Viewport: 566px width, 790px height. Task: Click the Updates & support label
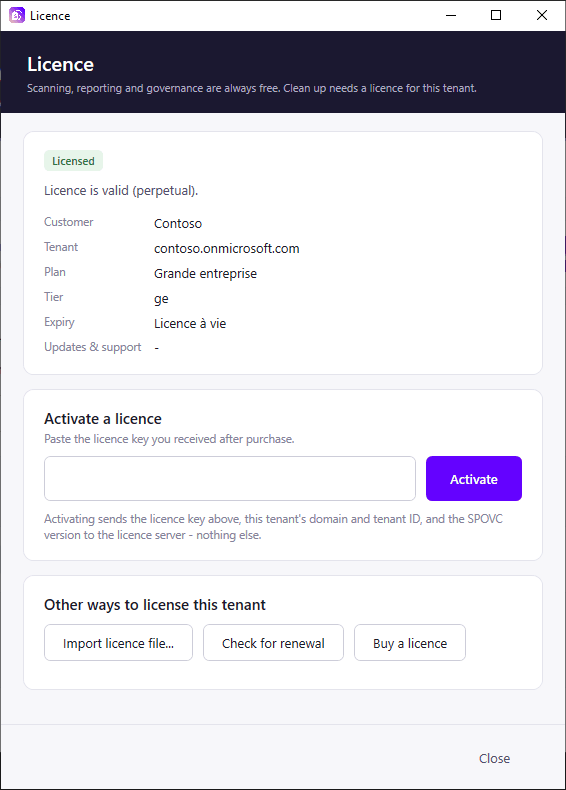93,347
